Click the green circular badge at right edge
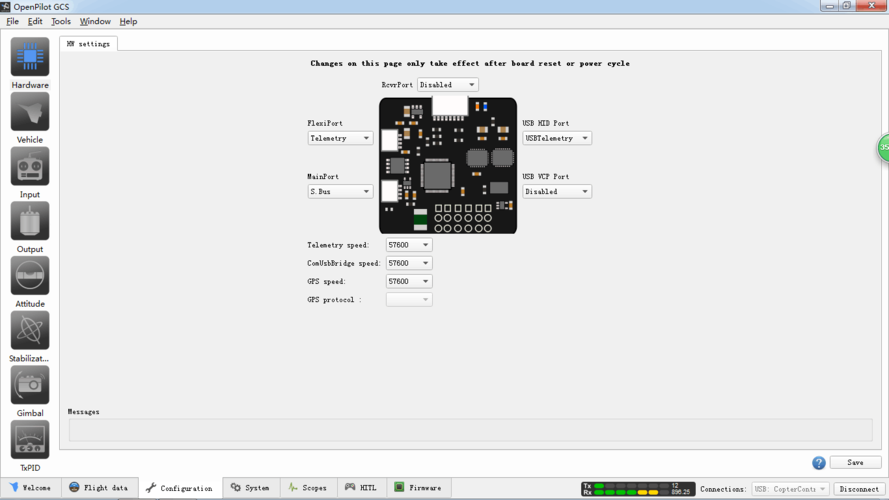The width and height of the screenshot is (889, 500). tap(883, 147)
